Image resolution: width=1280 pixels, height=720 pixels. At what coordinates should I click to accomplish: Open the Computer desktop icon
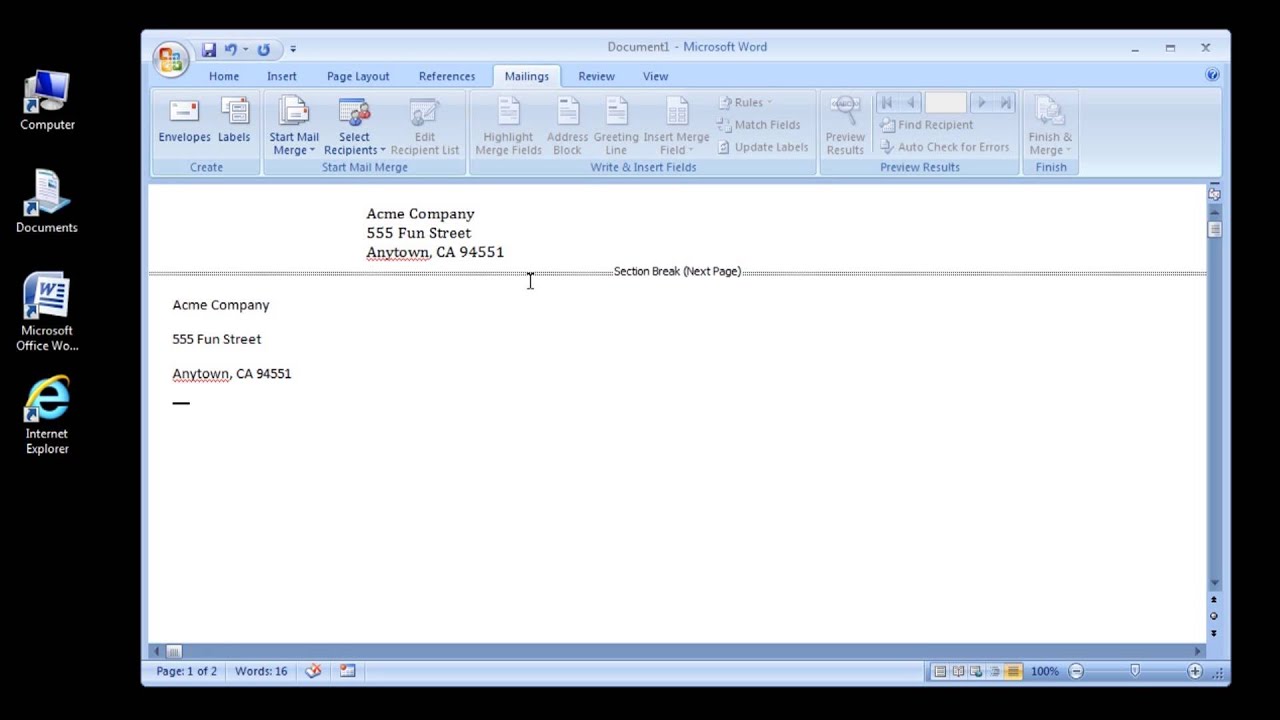(47, 102)
